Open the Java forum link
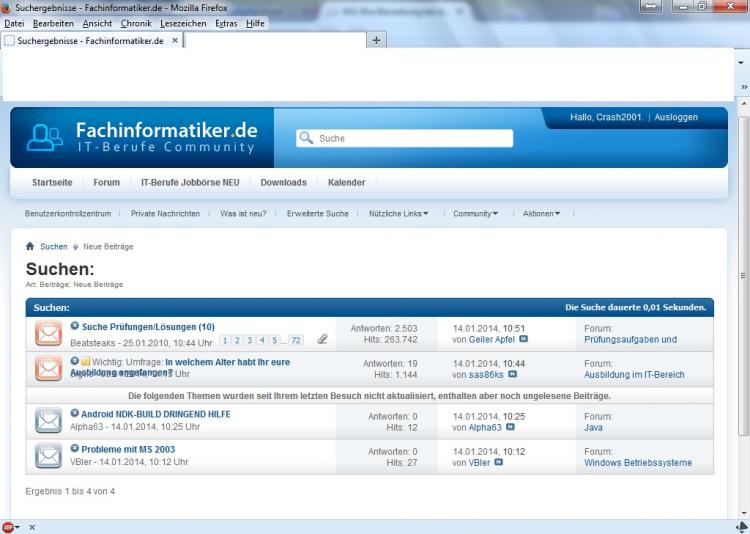The width and height of the screenshot is (750, 534). (x=593, y=427)
